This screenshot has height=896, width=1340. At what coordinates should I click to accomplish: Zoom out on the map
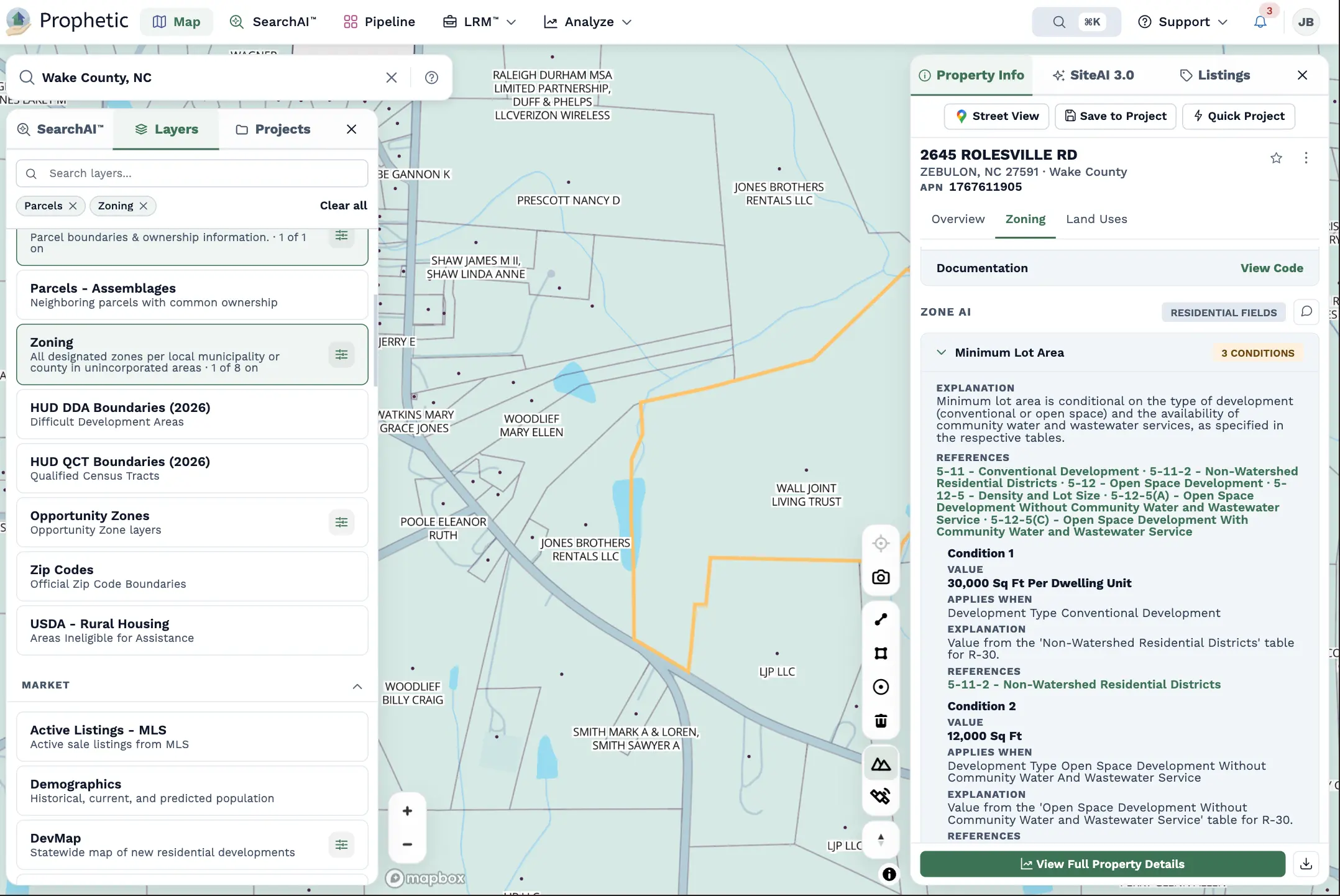coord(407,844)
